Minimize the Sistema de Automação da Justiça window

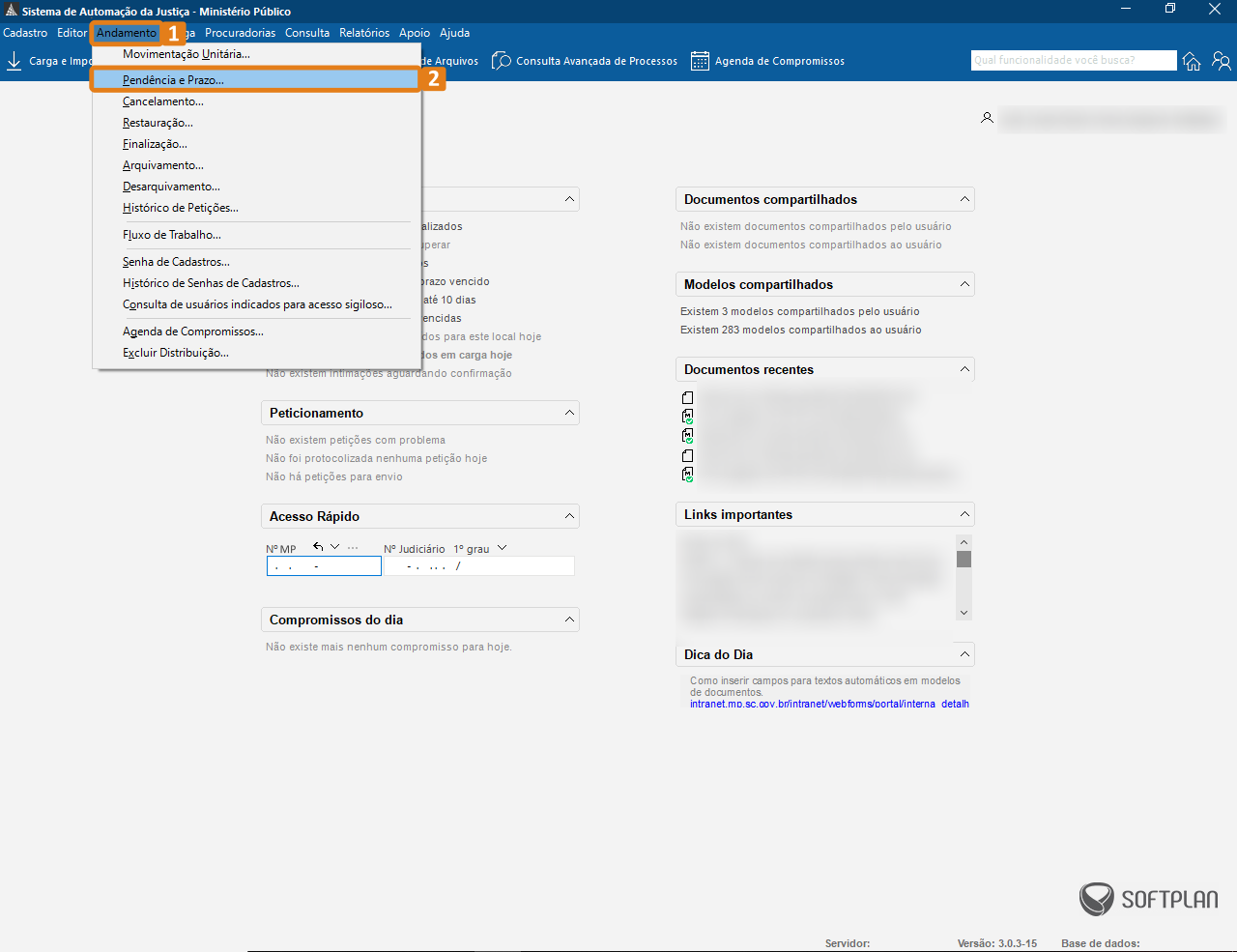coord(1126,9)
